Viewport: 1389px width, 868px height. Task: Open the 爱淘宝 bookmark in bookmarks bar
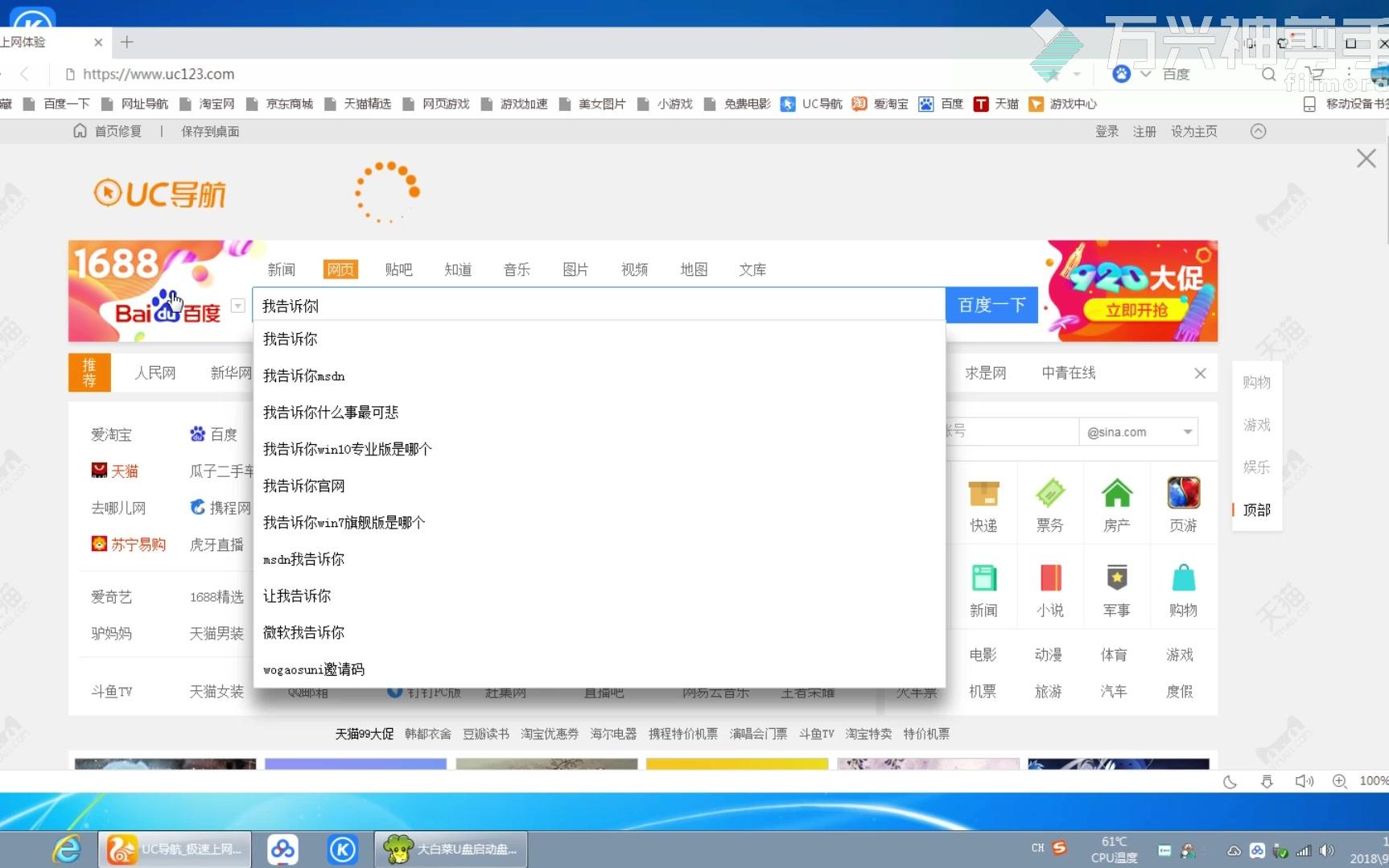pos(880,104)
